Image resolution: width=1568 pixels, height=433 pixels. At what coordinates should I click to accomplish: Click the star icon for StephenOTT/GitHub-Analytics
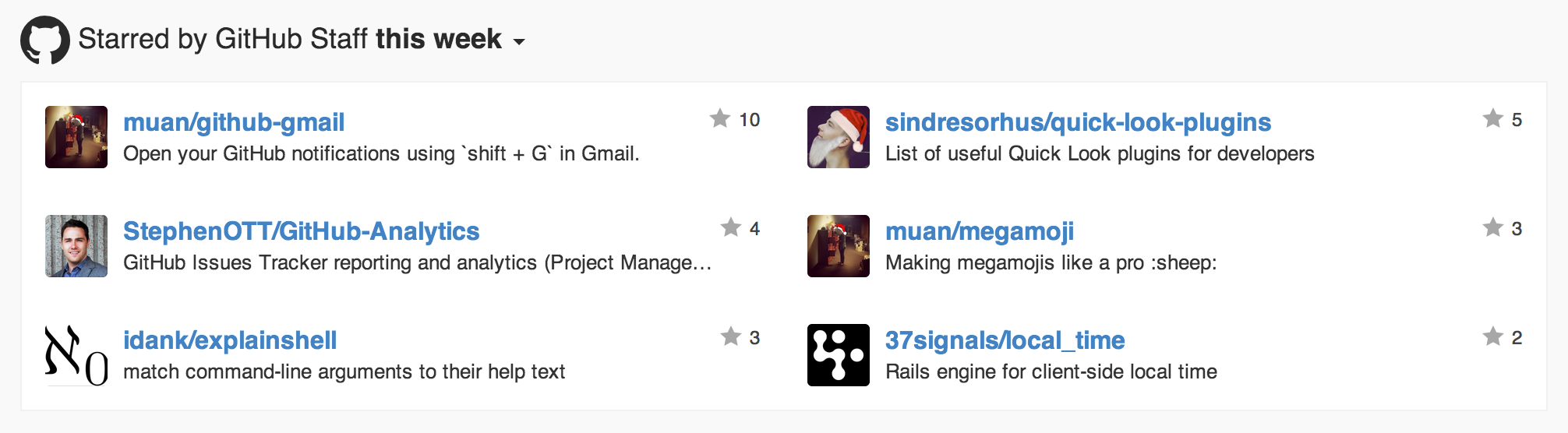pos(731,227)
